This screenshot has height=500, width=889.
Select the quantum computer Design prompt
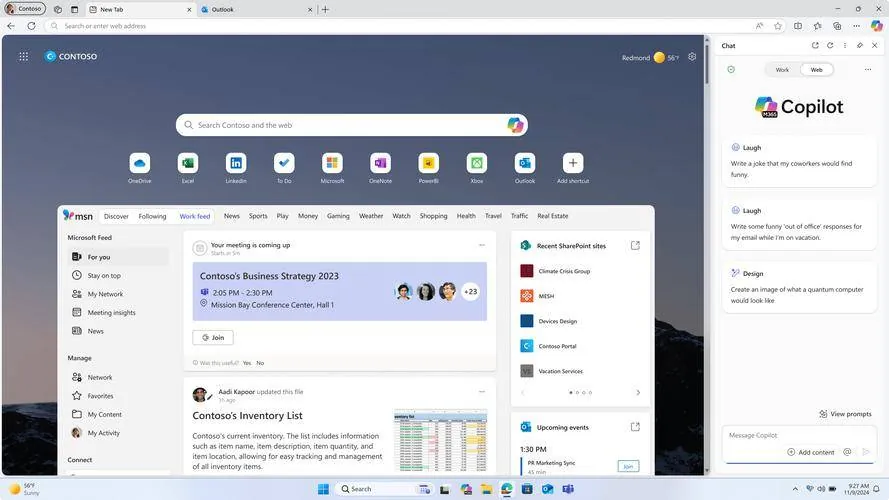point(799,287)
